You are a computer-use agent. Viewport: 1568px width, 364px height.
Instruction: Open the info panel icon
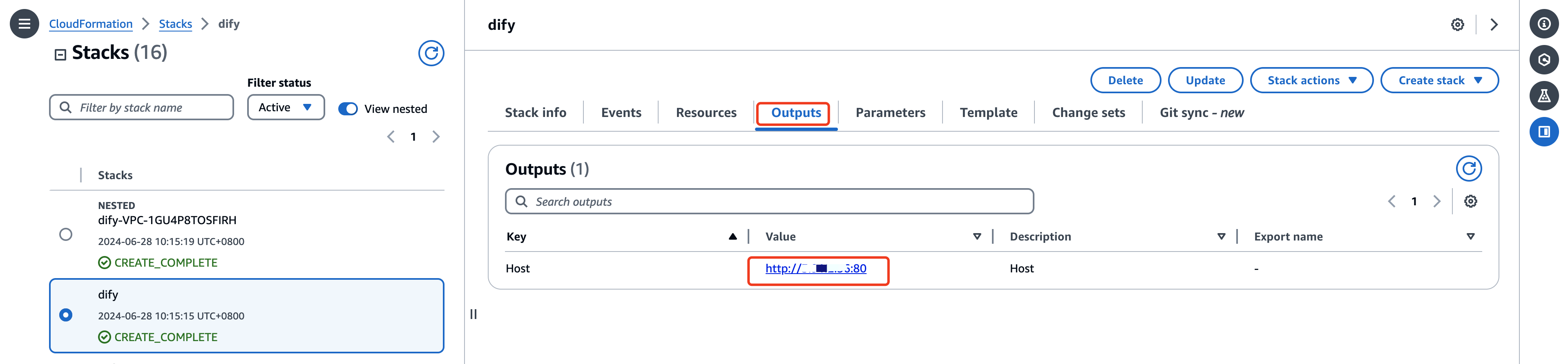(1543, 24)
